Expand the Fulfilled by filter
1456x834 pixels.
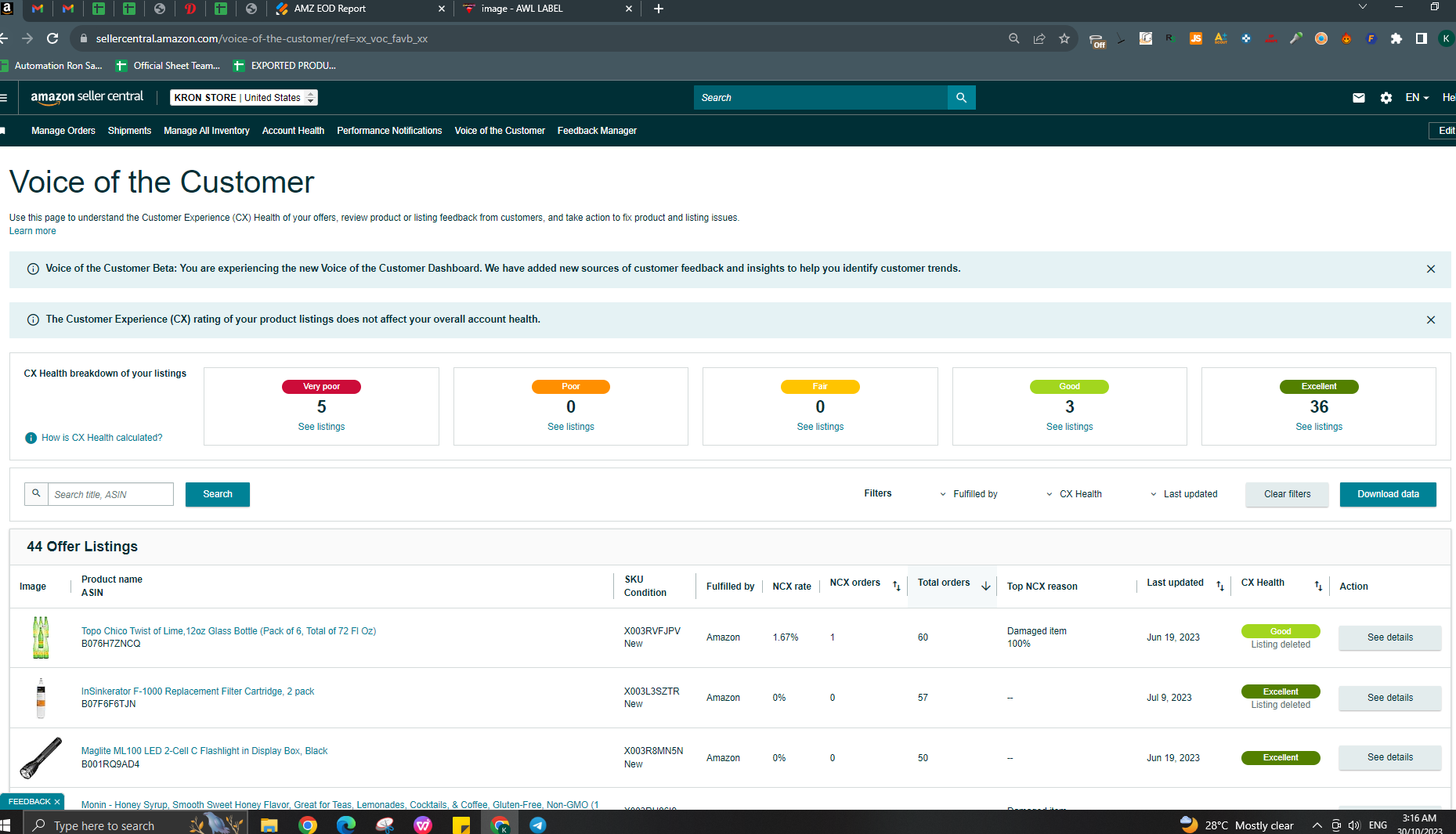tap(968, 494)
